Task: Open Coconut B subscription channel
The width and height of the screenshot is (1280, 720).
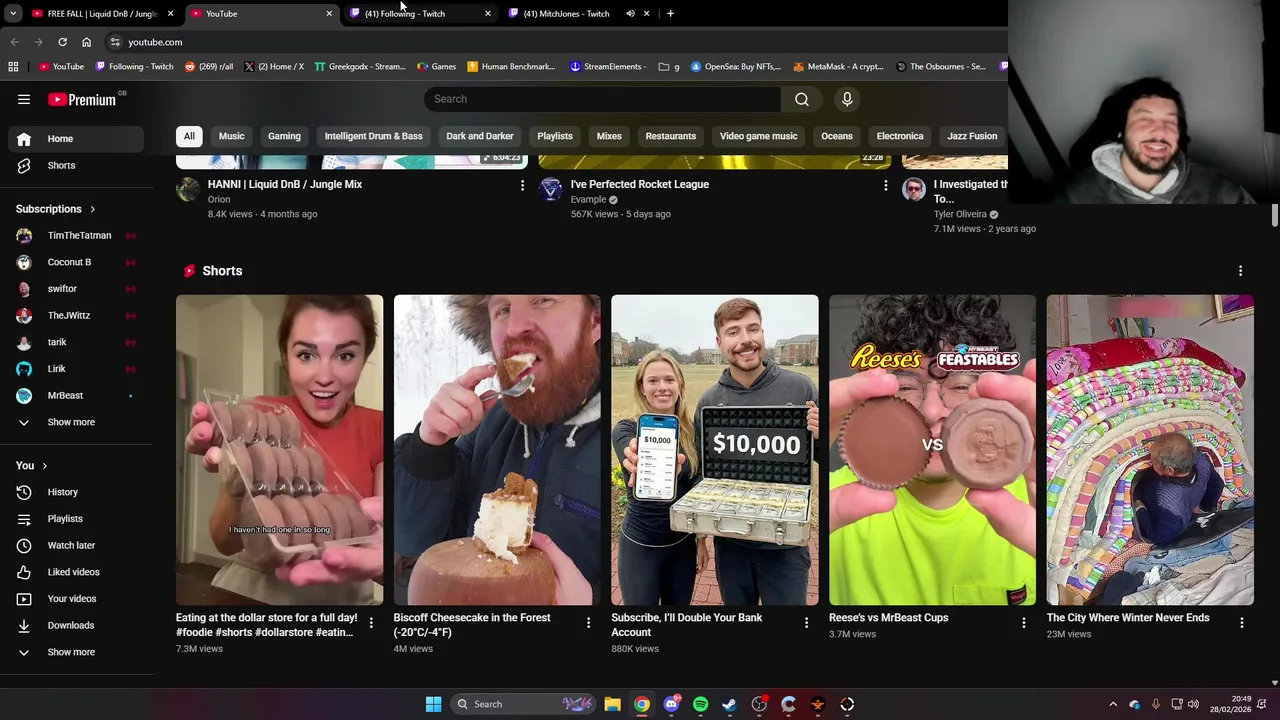Action: [76, 262]
